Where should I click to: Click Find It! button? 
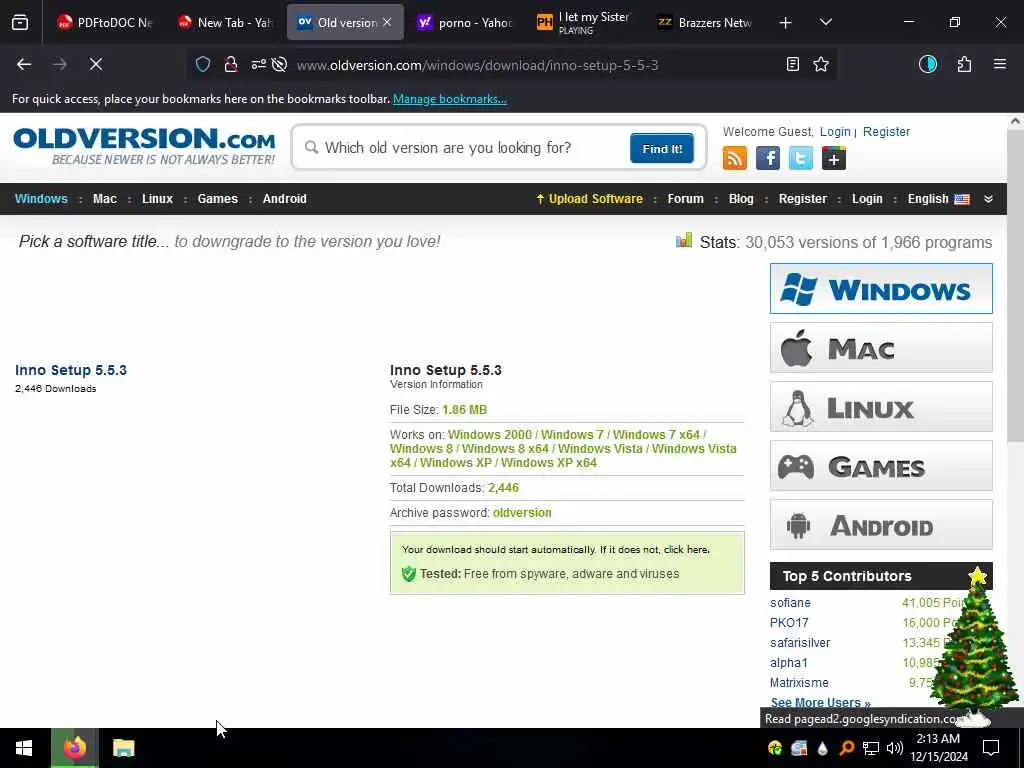point(662,148)
